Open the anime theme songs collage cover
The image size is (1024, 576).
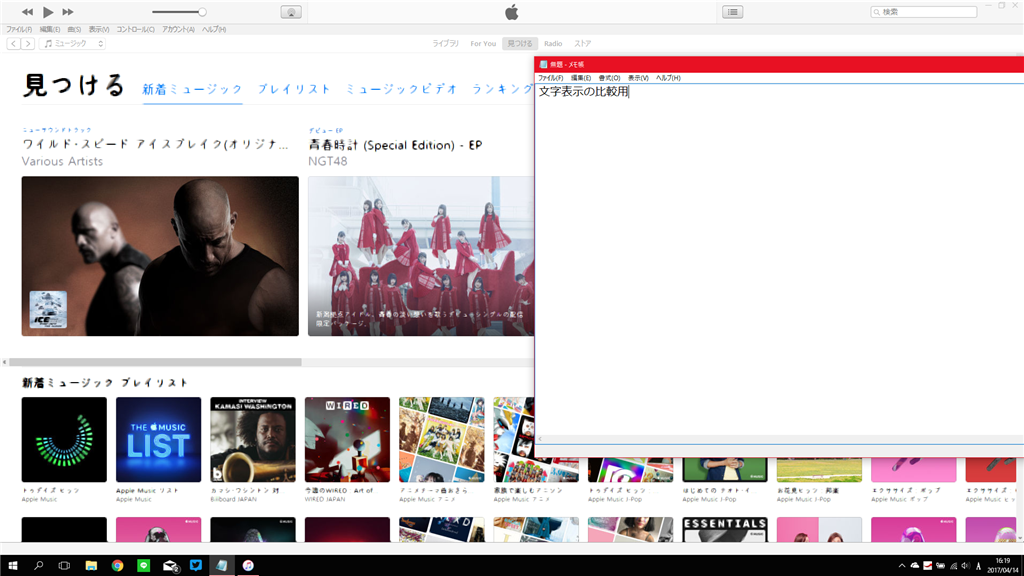(441, 440)
